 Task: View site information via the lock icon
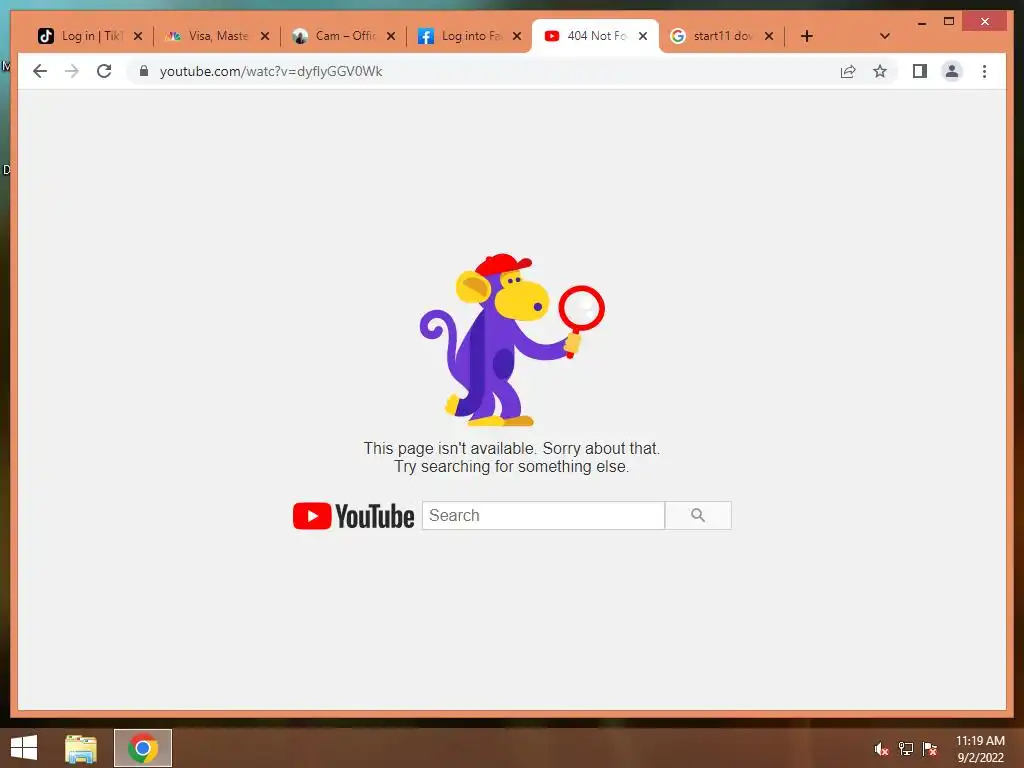tap(144, 71)
